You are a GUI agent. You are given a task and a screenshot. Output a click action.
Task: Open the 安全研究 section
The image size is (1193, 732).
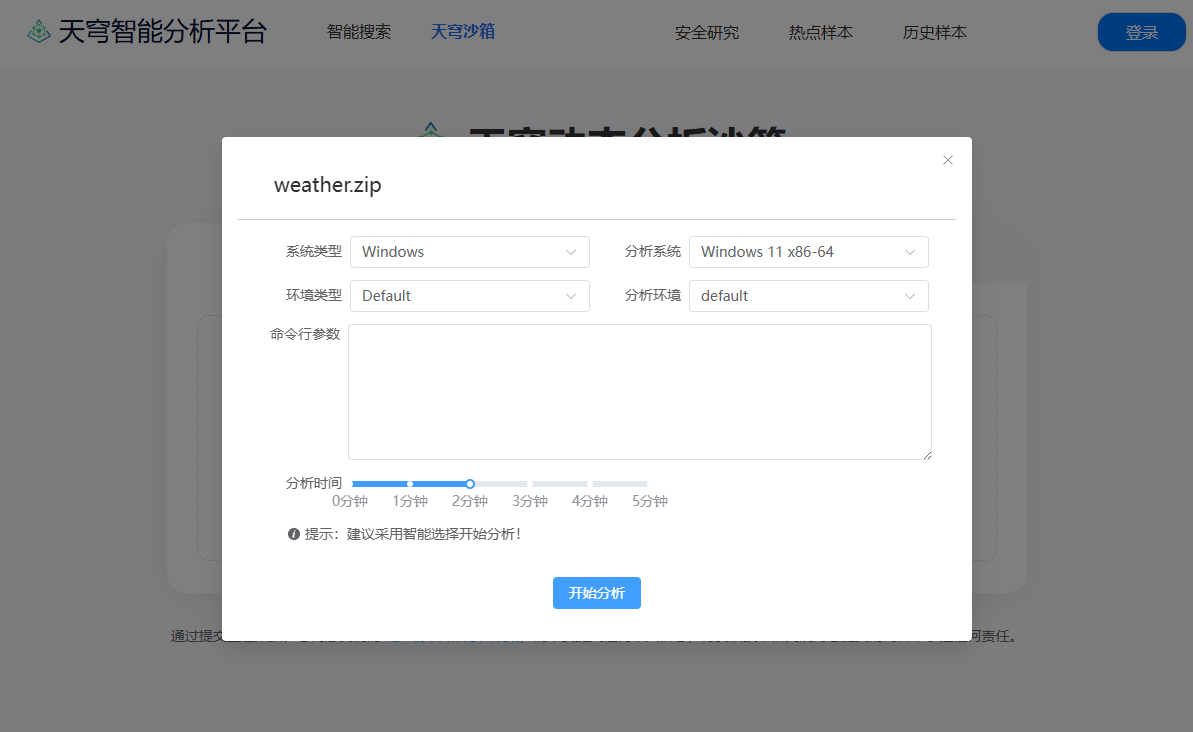tap(707, 32)
